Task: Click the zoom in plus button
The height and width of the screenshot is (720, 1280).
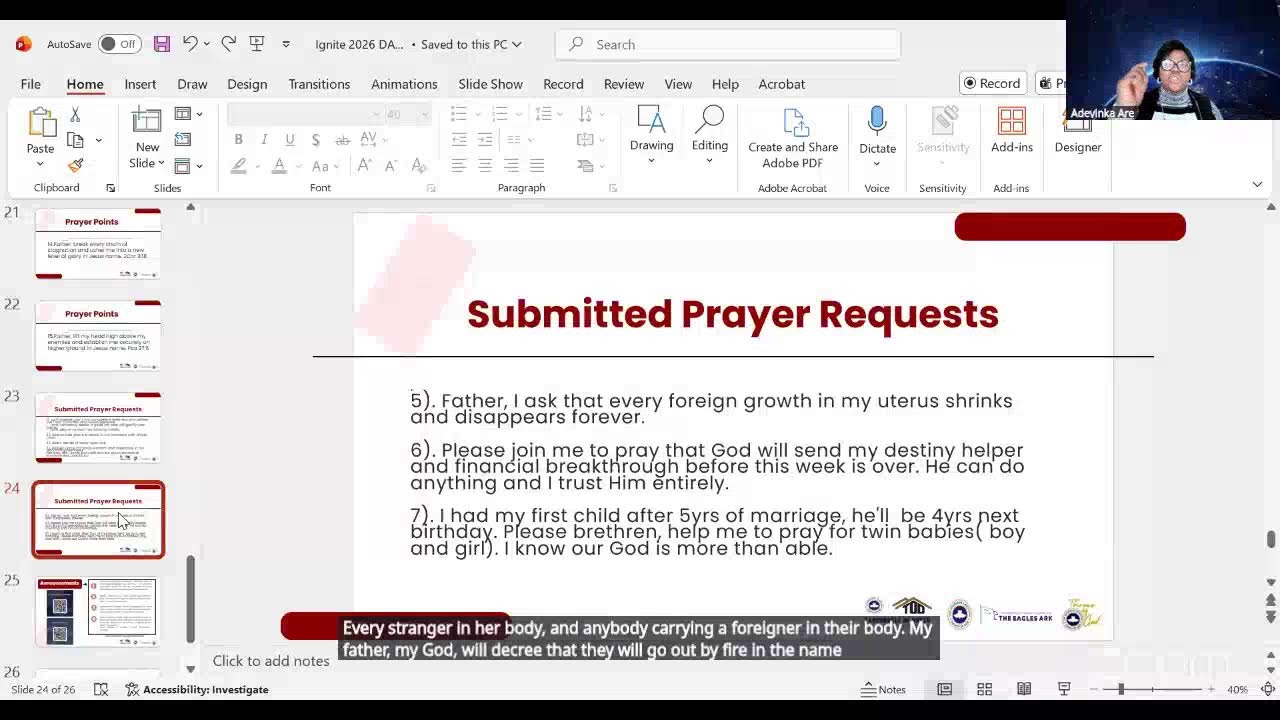Action: pyautogui.click(x=1211, y=689)
